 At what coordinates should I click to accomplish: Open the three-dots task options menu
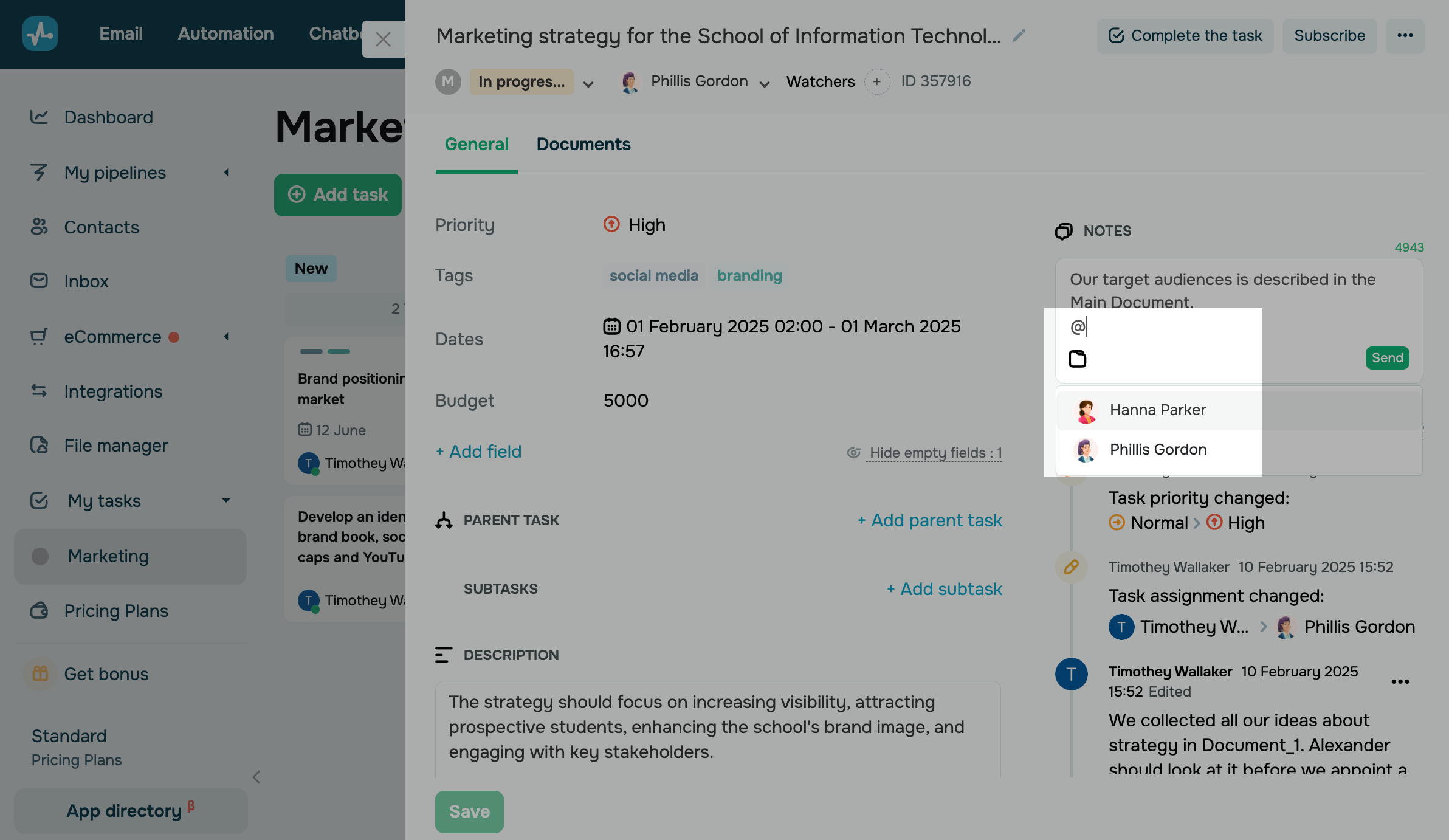coord(1405,36)
